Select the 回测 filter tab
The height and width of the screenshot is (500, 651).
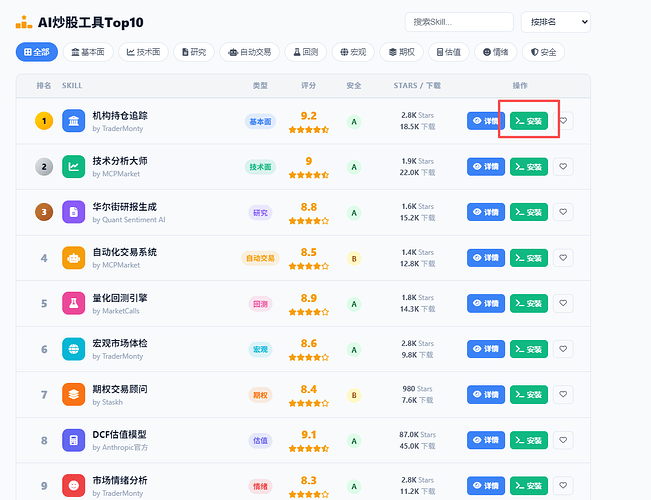coord(306,52)
